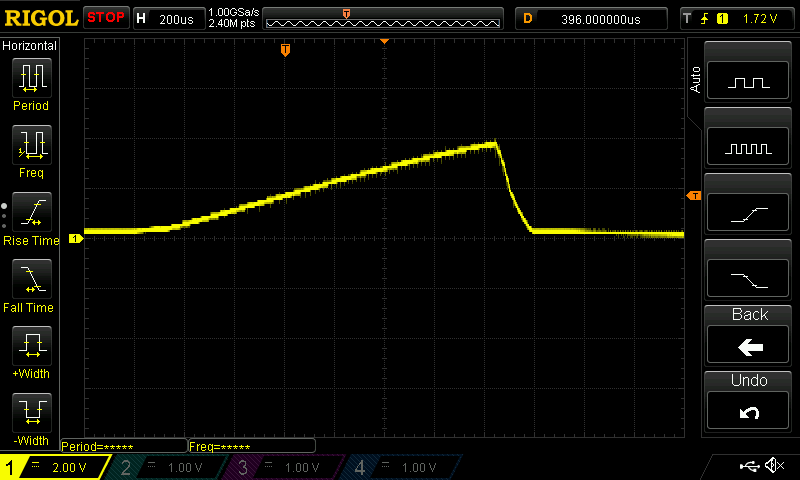Viewport: 800px width, 480px height.
Task: Click the waveform memory overview bar
Action: [x=383, y=19]
